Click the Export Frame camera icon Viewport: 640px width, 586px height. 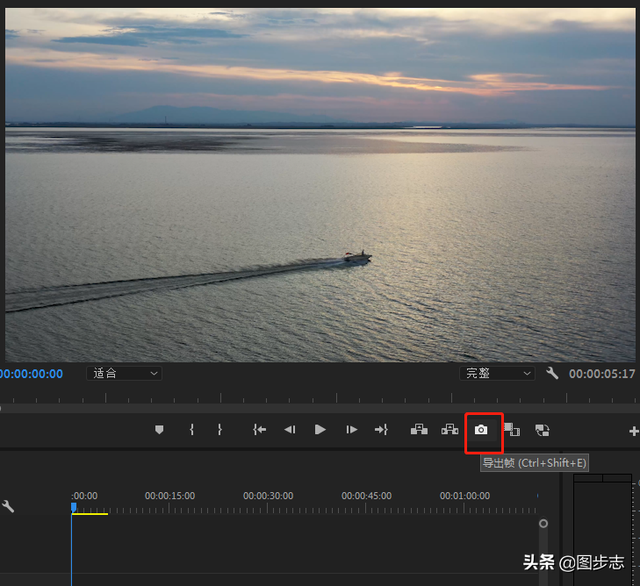(x=481, y=430)
